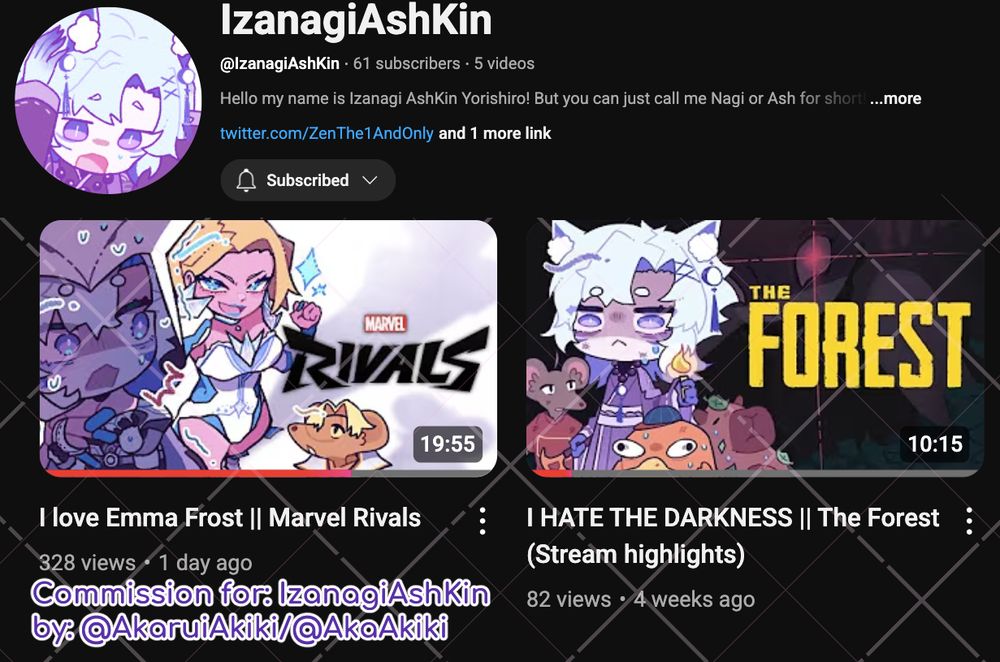Click the @IzanagiAshKin channel handle
Image resolution: width=1000 pixels, height=662 pixels.
tap(279, 64)
